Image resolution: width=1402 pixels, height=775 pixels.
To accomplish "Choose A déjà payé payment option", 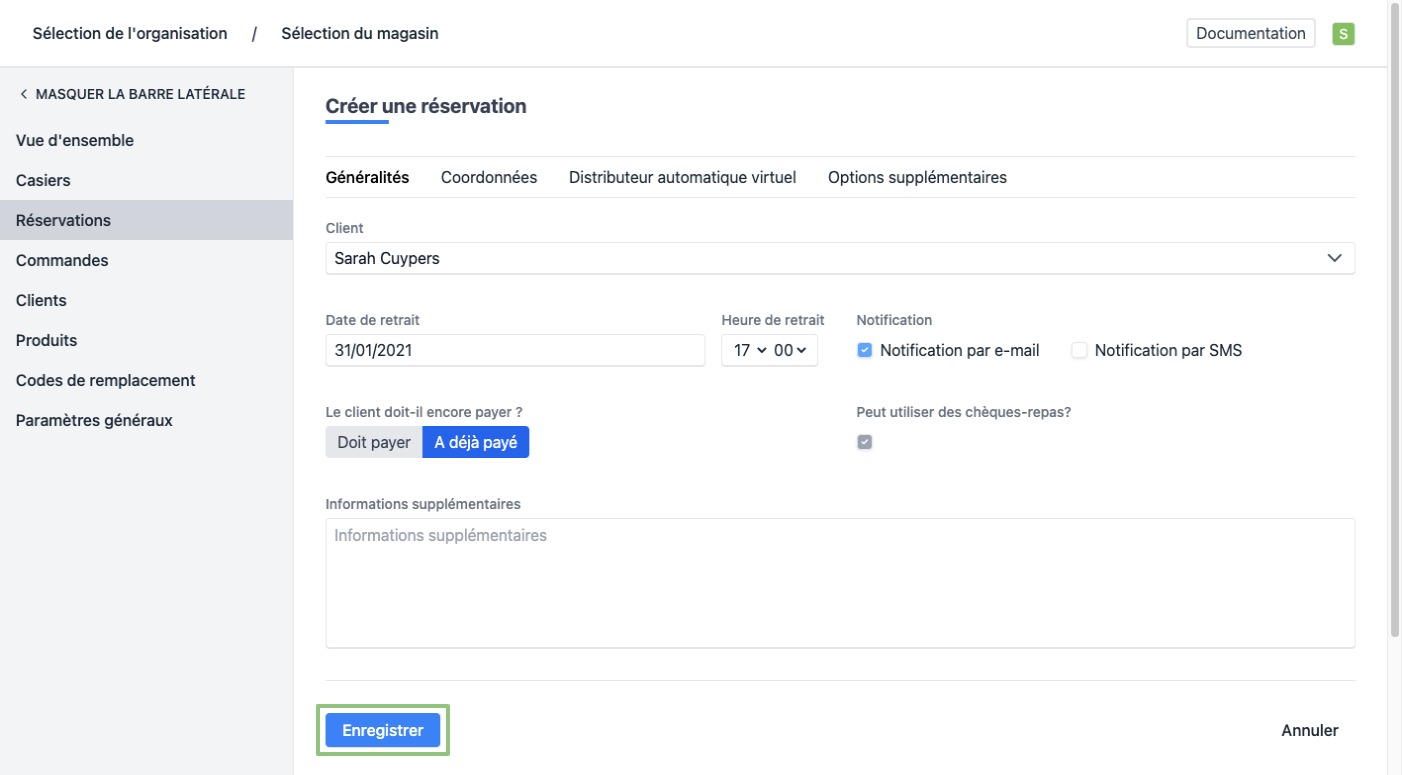I will [475, 442].
